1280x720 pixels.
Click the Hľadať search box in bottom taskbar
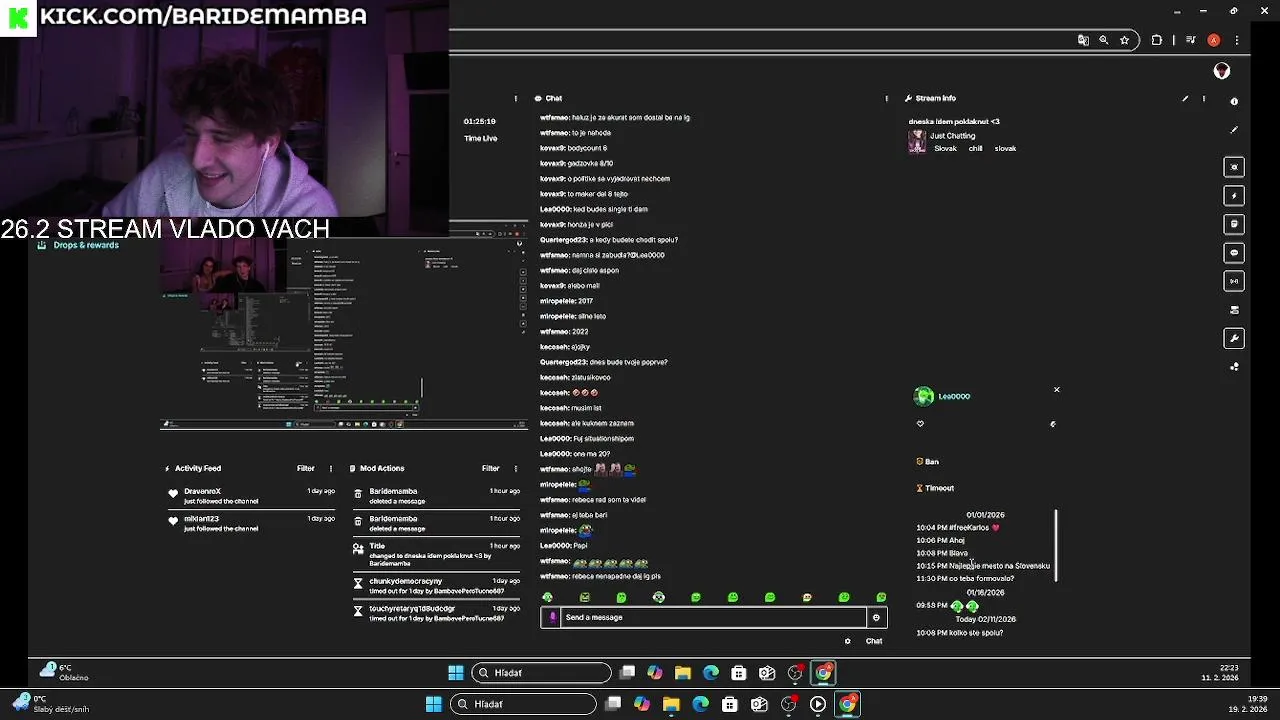522,704
